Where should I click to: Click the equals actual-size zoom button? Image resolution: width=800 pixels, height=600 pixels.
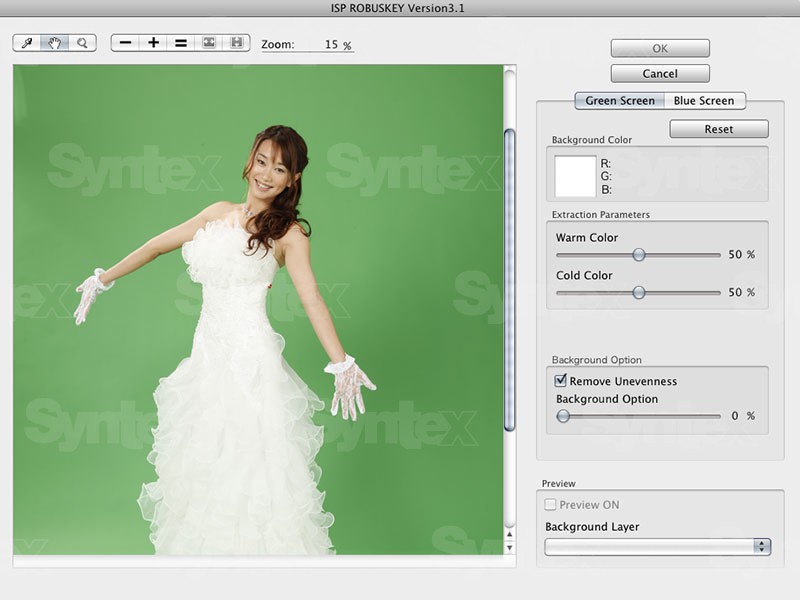(x=181, y=43)
